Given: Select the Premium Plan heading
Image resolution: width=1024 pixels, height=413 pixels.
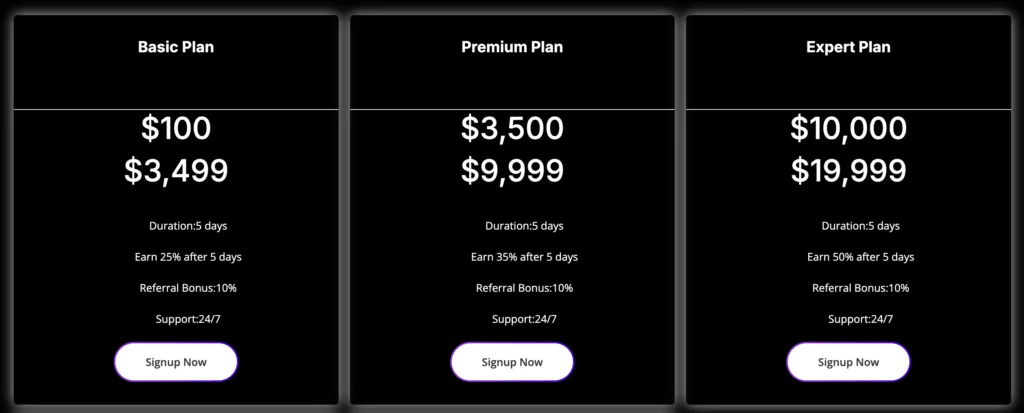Looking at the screenshot, I should click(512, 47).
